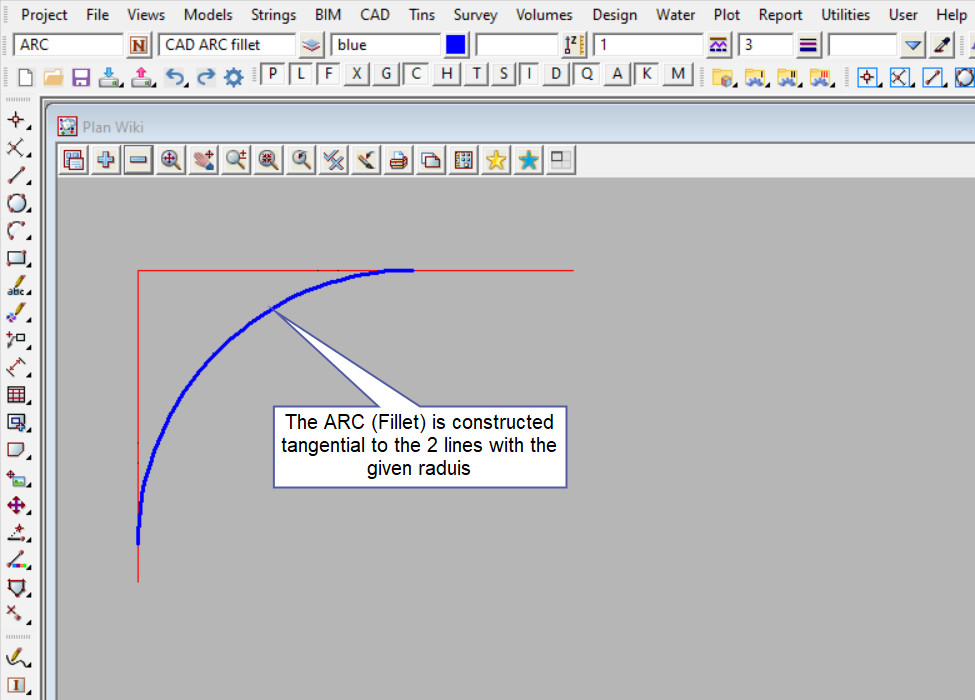975x700 pixels.
Task: Open the model layers picker beside CAD ARC fillet
Action: tap(312, 45)
